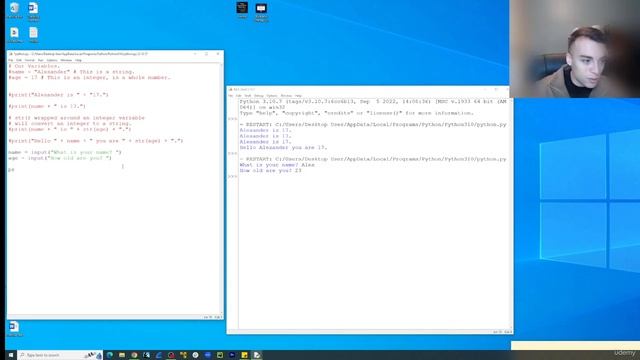The height and width of the screenshot is (360, 640).
Task: Launch Microsoft Edge from the taskbar
Action: tap(110, 355)
